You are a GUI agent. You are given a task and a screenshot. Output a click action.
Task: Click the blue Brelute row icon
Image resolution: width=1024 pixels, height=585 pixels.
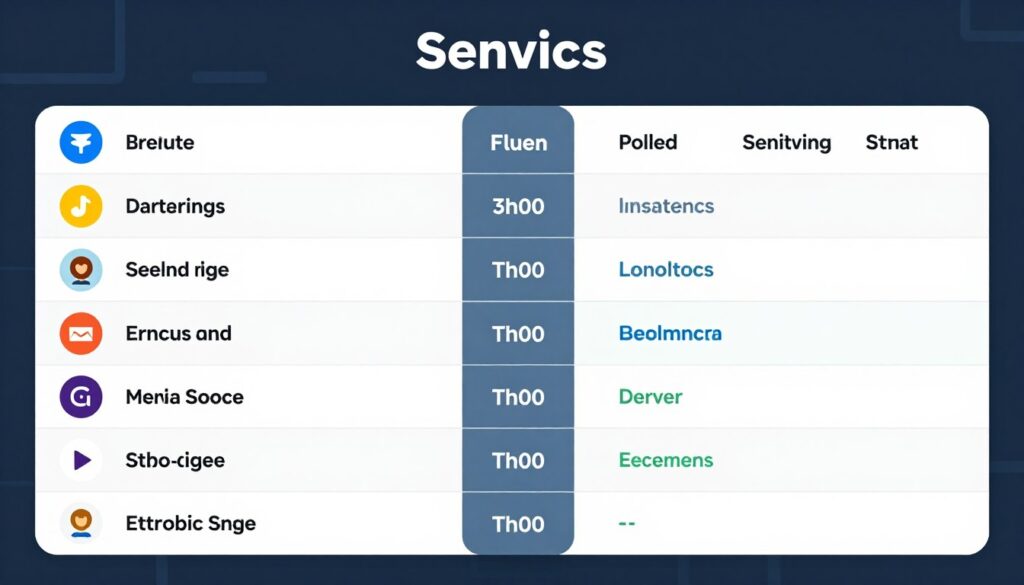81,142
